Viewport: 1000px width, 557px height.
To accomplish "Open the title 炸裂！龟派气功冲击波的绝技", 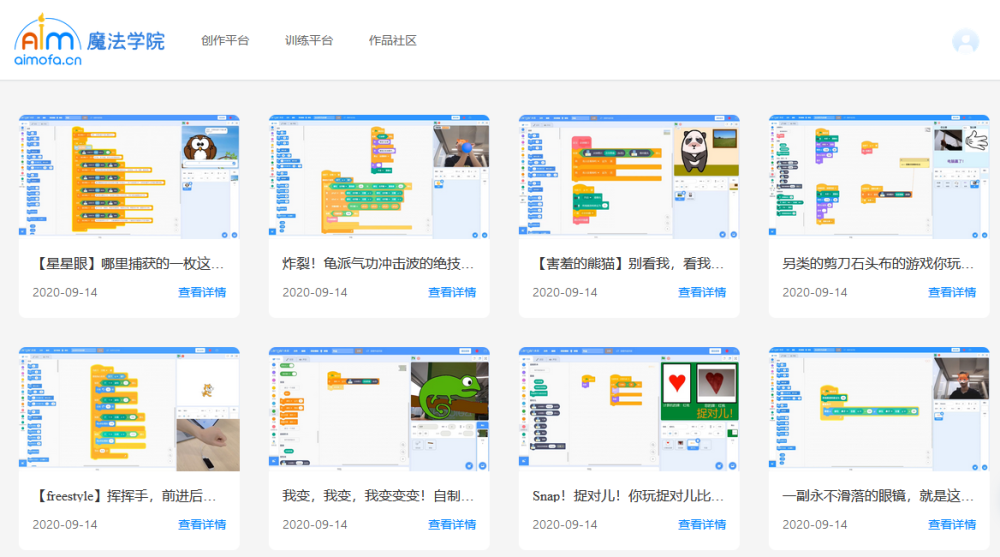I will [x=378, y=264].
